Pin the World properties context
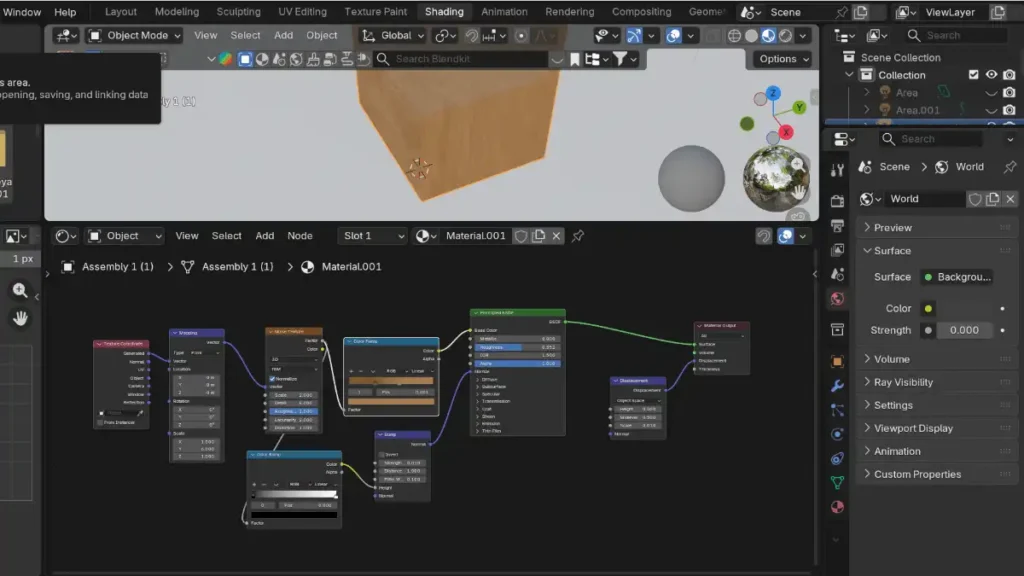Screen dimensions: 1024x576 coord(1010,167)
